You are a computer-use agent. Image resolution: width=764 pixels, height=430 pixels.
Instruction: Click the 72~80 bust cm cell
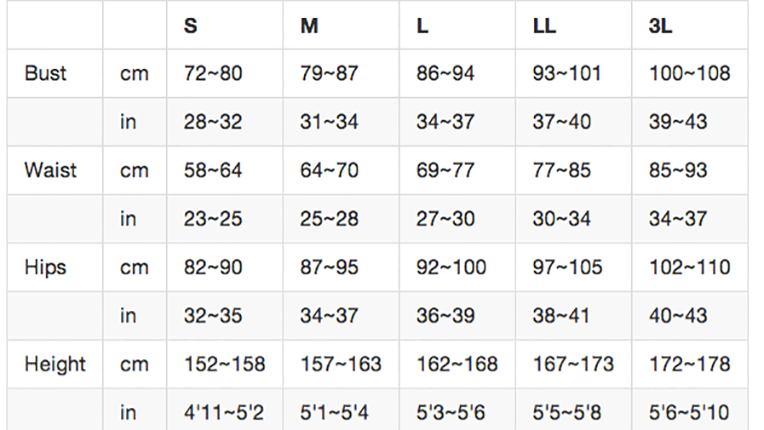coord(213,74)
